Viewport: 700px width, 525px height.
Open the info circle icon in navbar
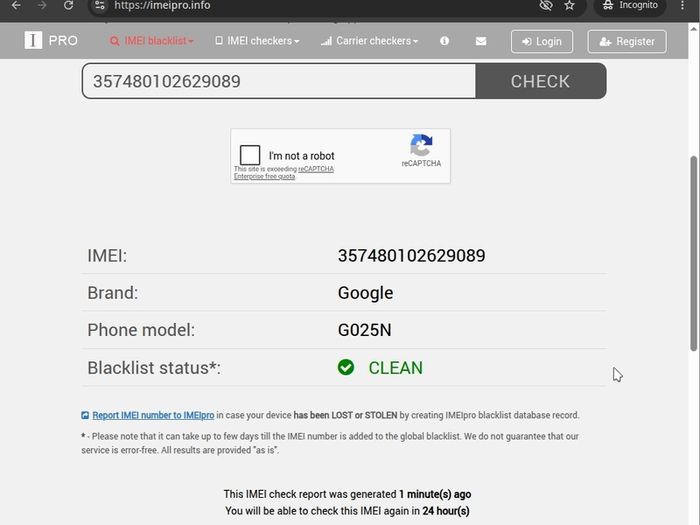[x=444, y=41]
